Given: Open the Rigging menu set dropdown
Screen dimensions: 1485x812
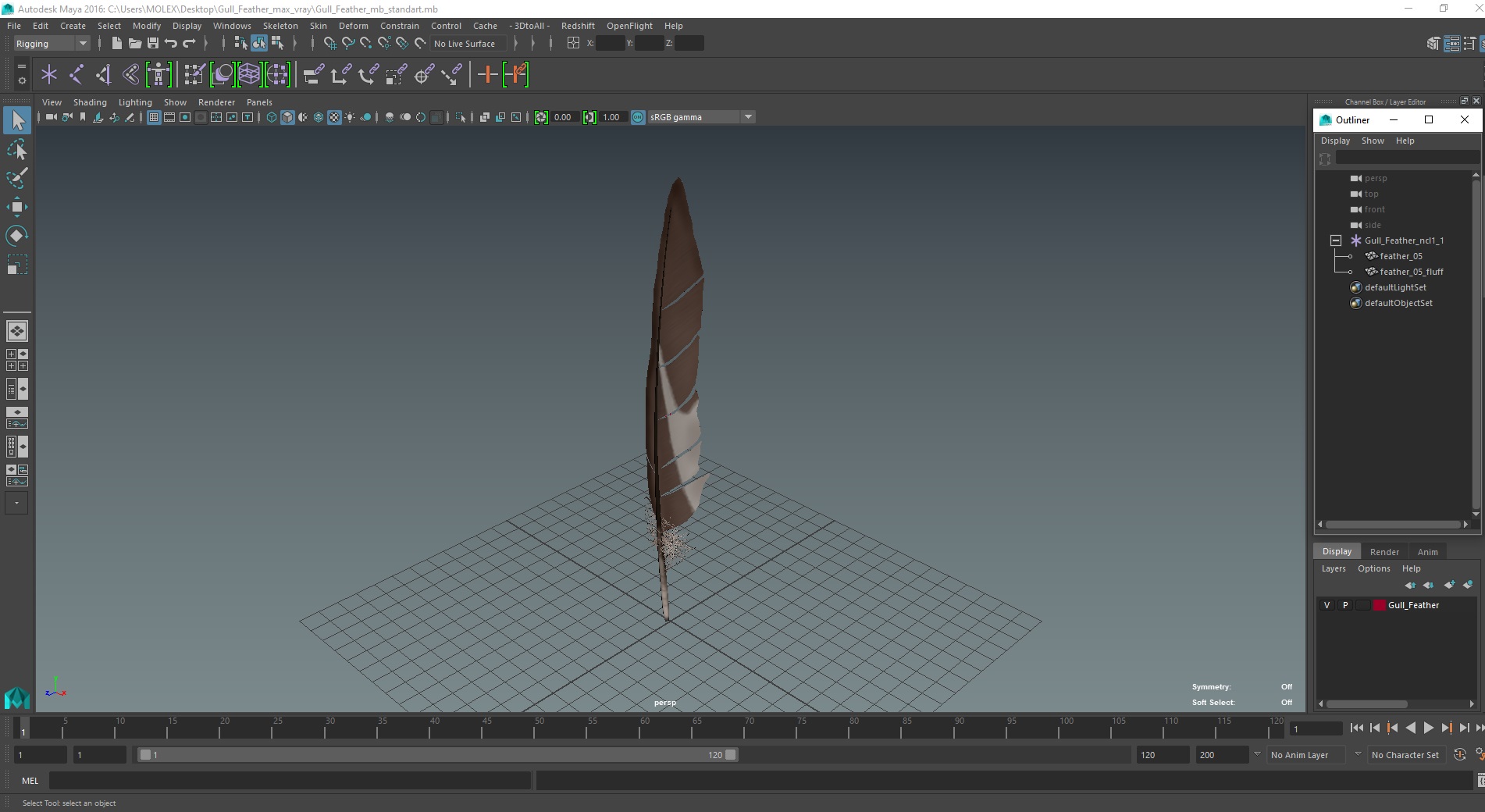Looking at the screenshot, I should click(x=52, y=44).
